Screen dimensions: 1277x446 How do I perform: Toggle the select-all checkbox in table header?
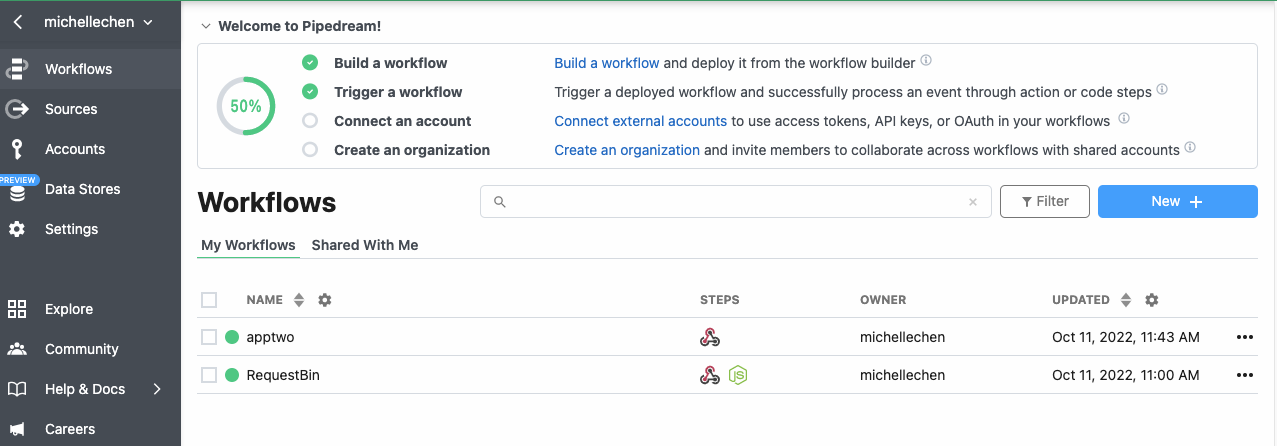pyautogui.click(x=209, y=300)
